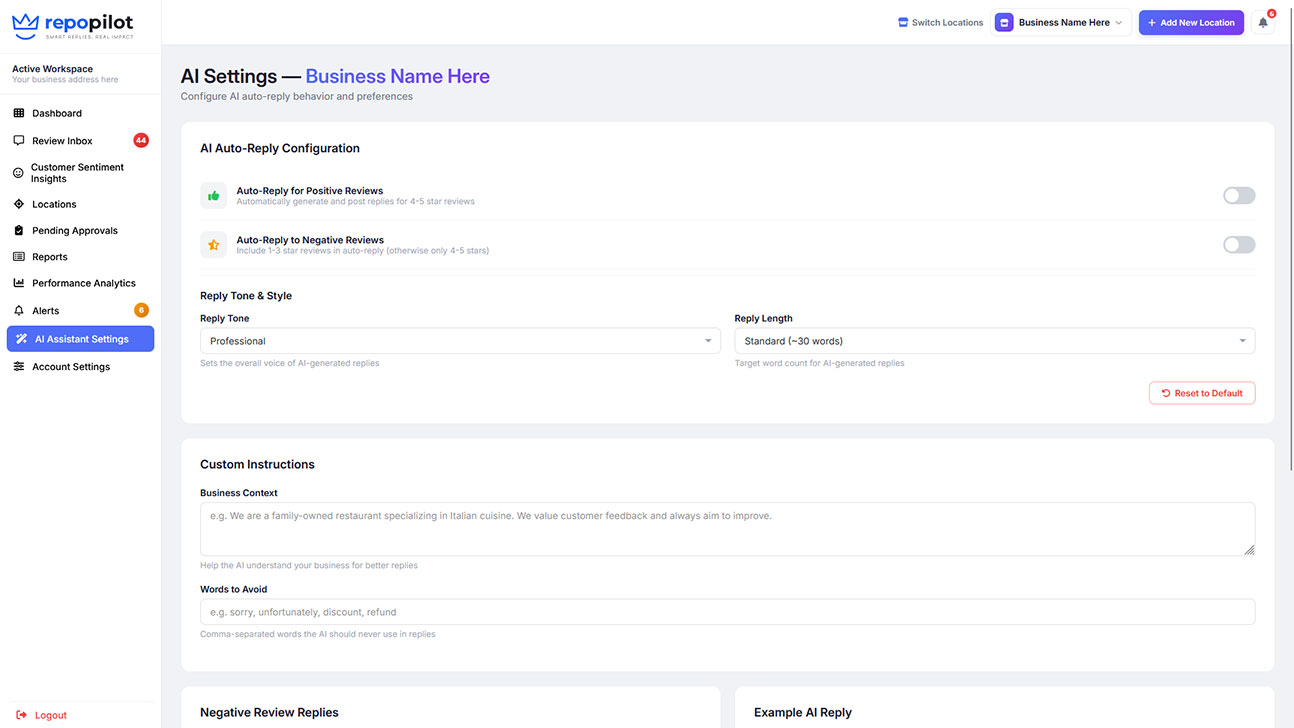This screenshot has width=1294, height=728.
Task: Click the green thumbs-up icon
Action: click(214, 196)
